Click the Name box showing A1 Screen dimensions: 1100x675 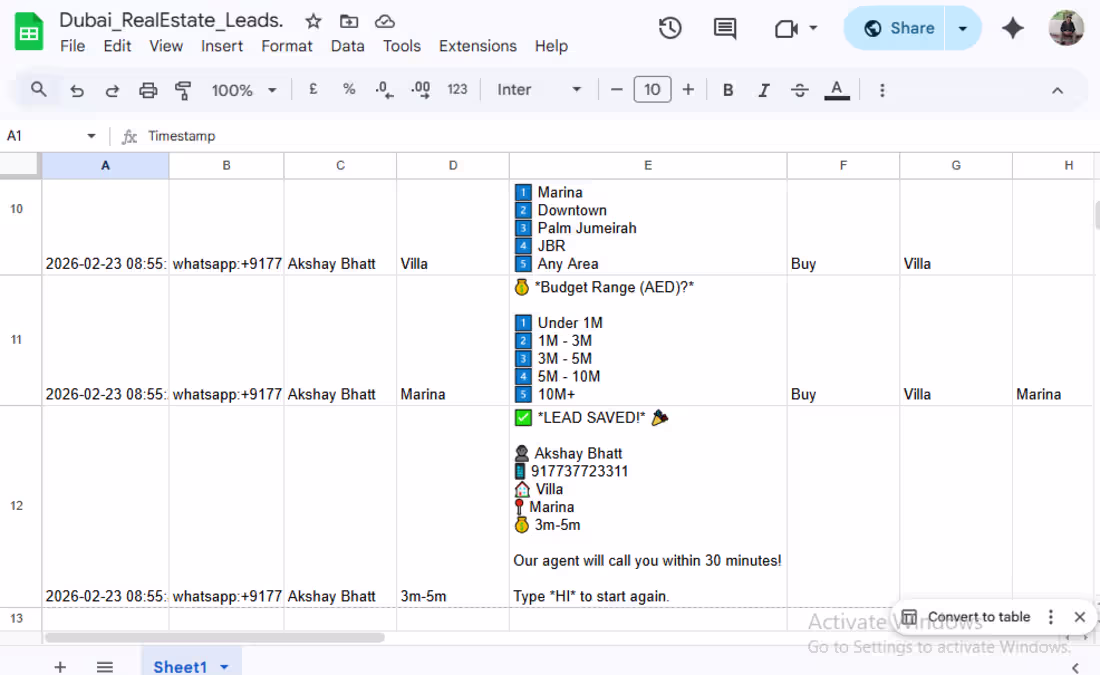43,136
